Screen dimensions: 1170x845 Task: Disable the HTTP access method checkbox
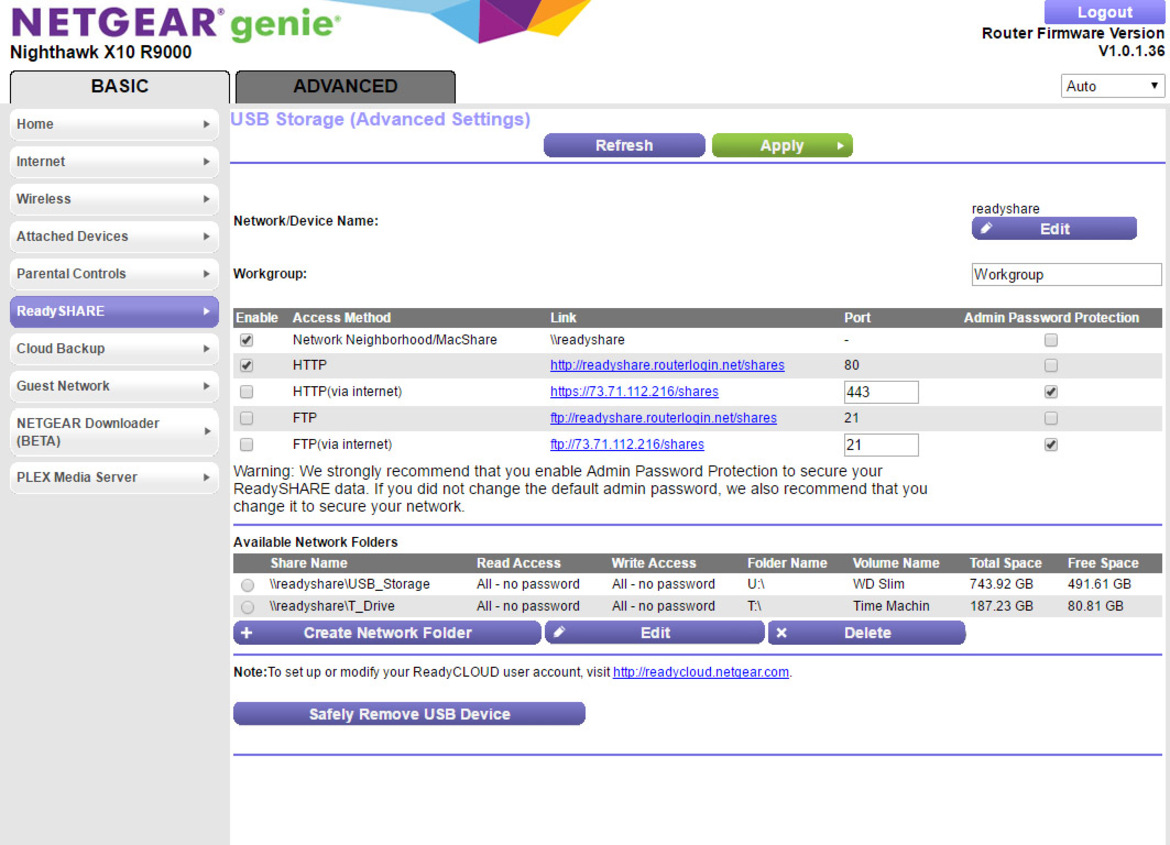pos(246,366)
